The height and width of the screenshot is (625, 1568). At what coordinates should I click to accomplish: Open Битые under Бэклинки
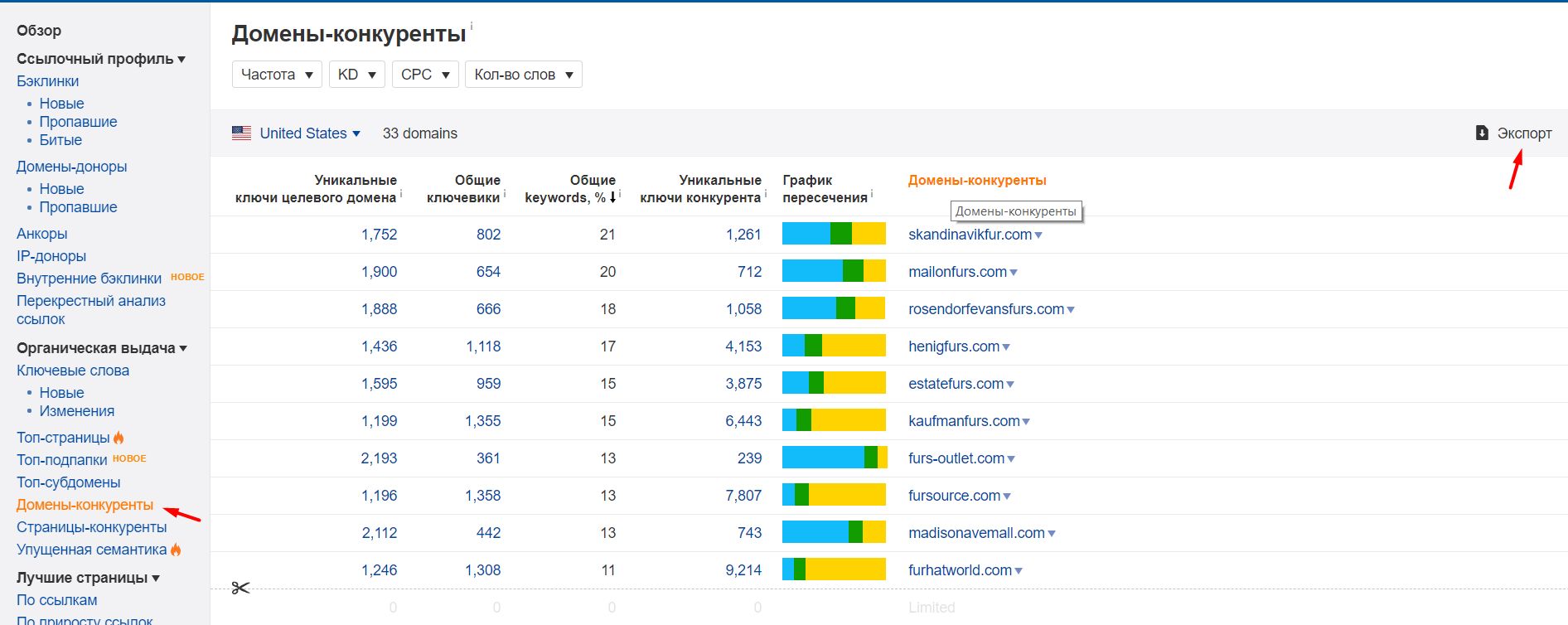pos(60,140)
